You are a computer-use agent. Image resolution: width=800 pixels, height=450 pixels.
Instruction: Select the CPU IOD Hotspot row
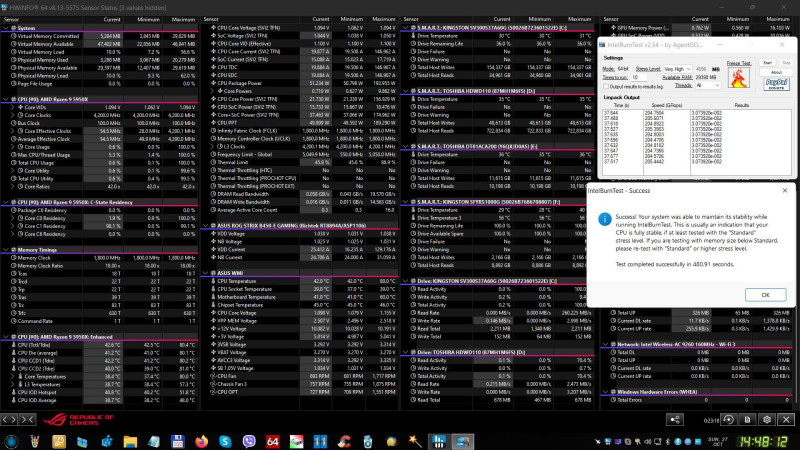(x=99, y=392)
